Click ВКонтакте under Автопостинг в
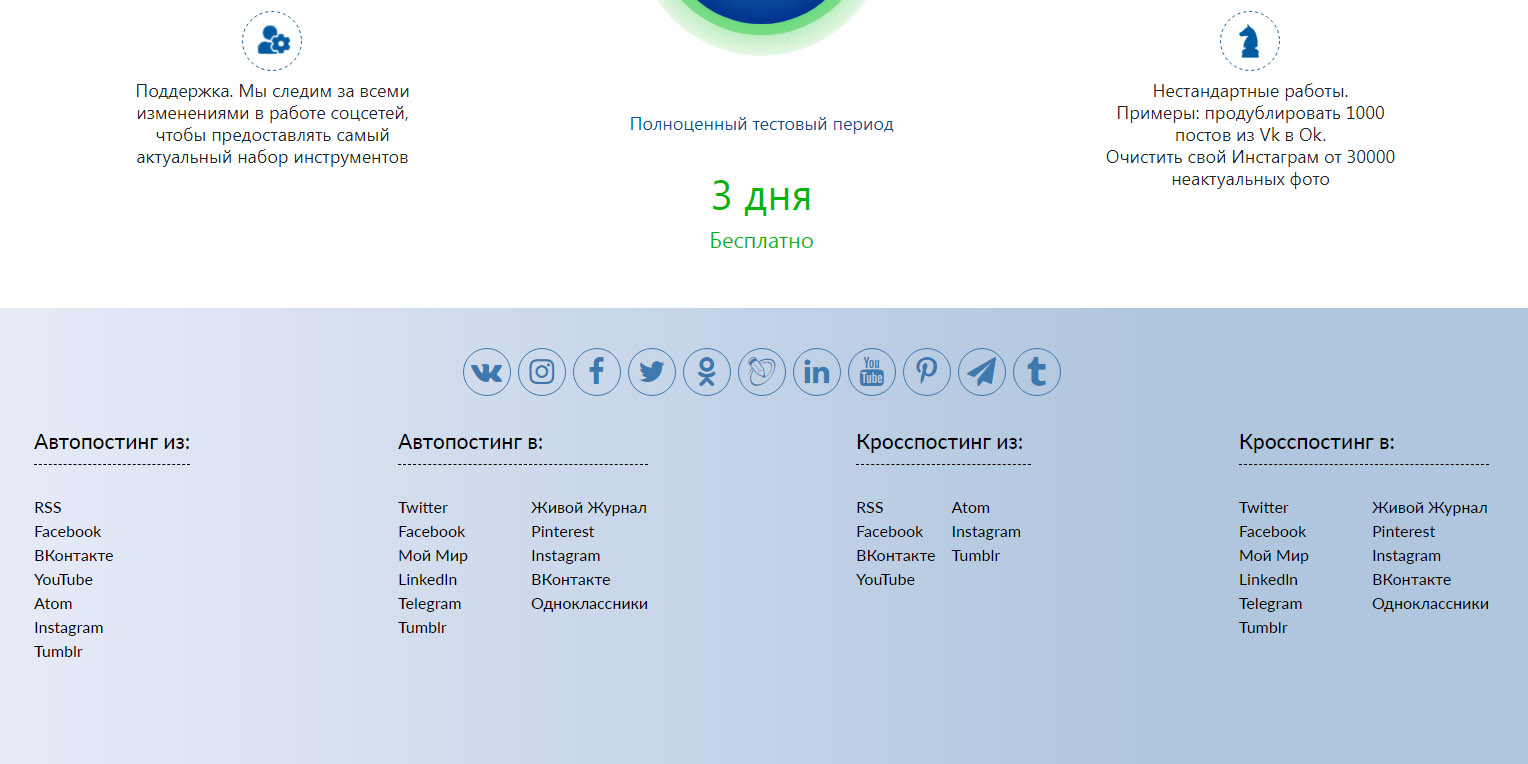The height and width of the screenshot is (764, 1528). click(x=571, y=580)
